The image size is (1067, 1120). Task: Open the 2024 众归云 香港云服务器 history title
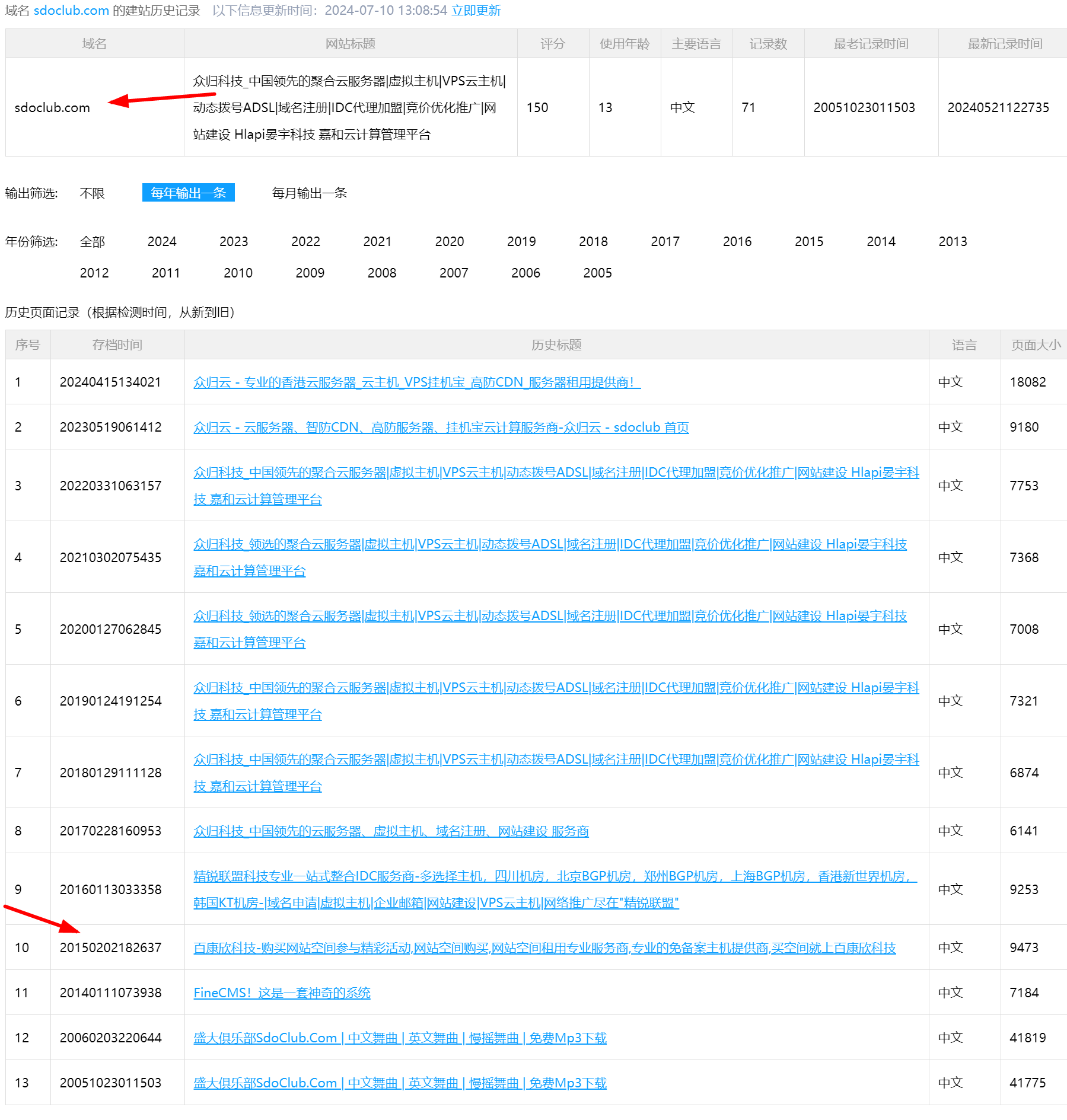417,382
